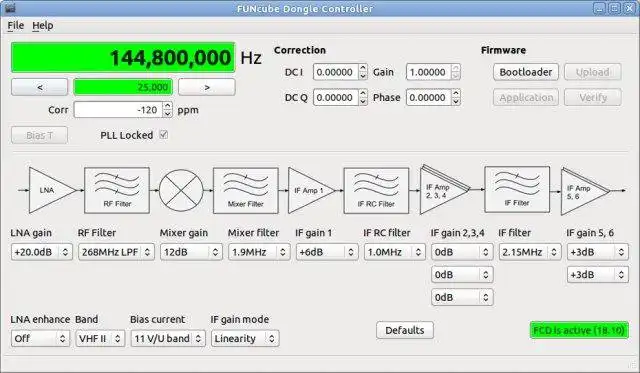
Task: Open the IF gain mode Linearity dropdown
Action: point(245,338)
